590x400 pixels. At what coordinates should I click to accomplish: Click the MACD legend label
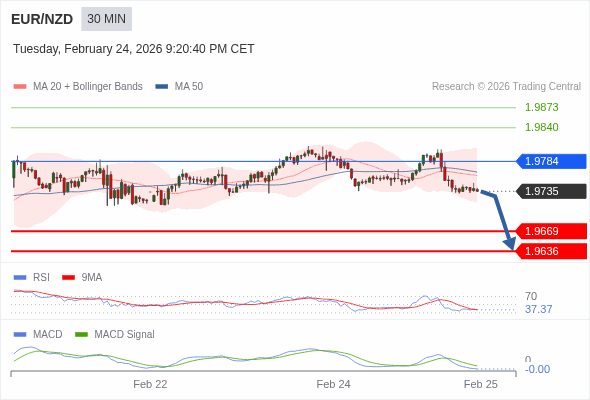47,335
